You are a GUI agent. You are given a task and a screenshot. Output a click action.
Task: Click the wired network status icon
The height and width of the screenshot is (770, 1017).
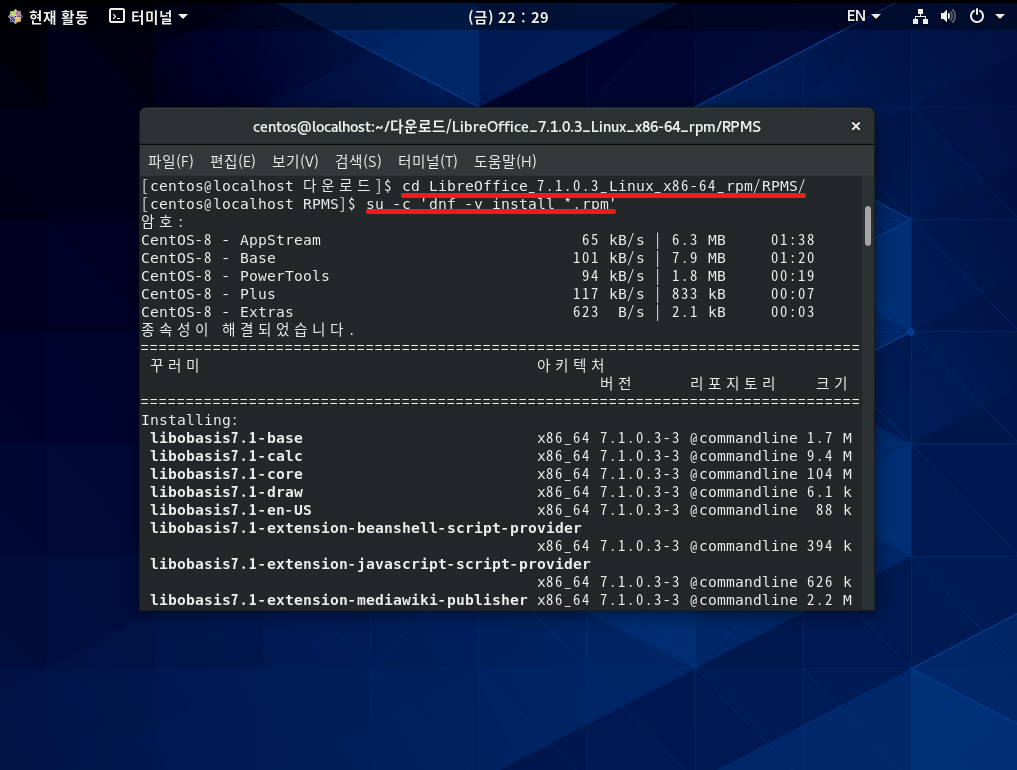point(920,17)
